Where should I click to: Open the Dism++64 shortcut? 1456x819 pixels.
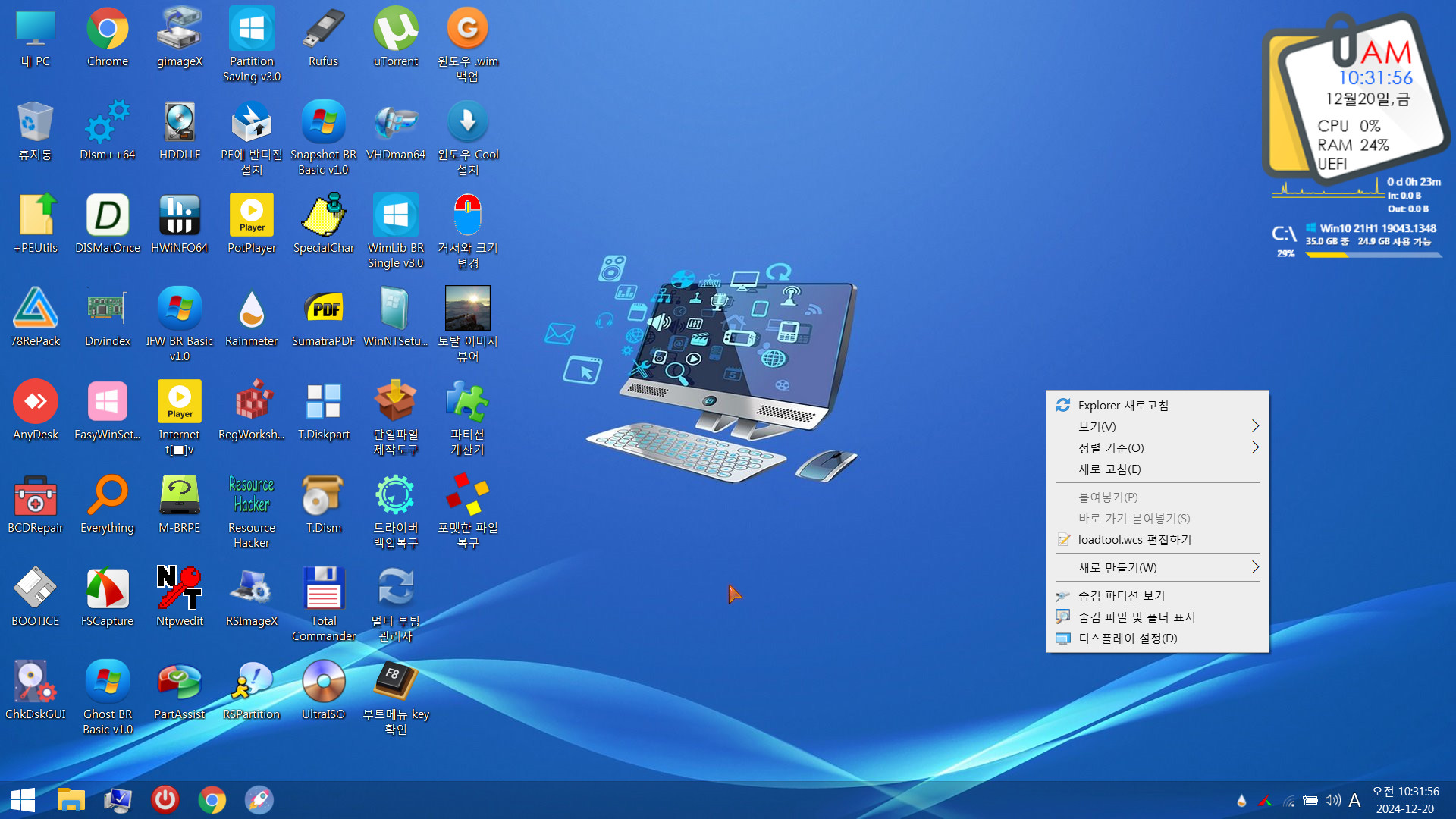(107, 130)
